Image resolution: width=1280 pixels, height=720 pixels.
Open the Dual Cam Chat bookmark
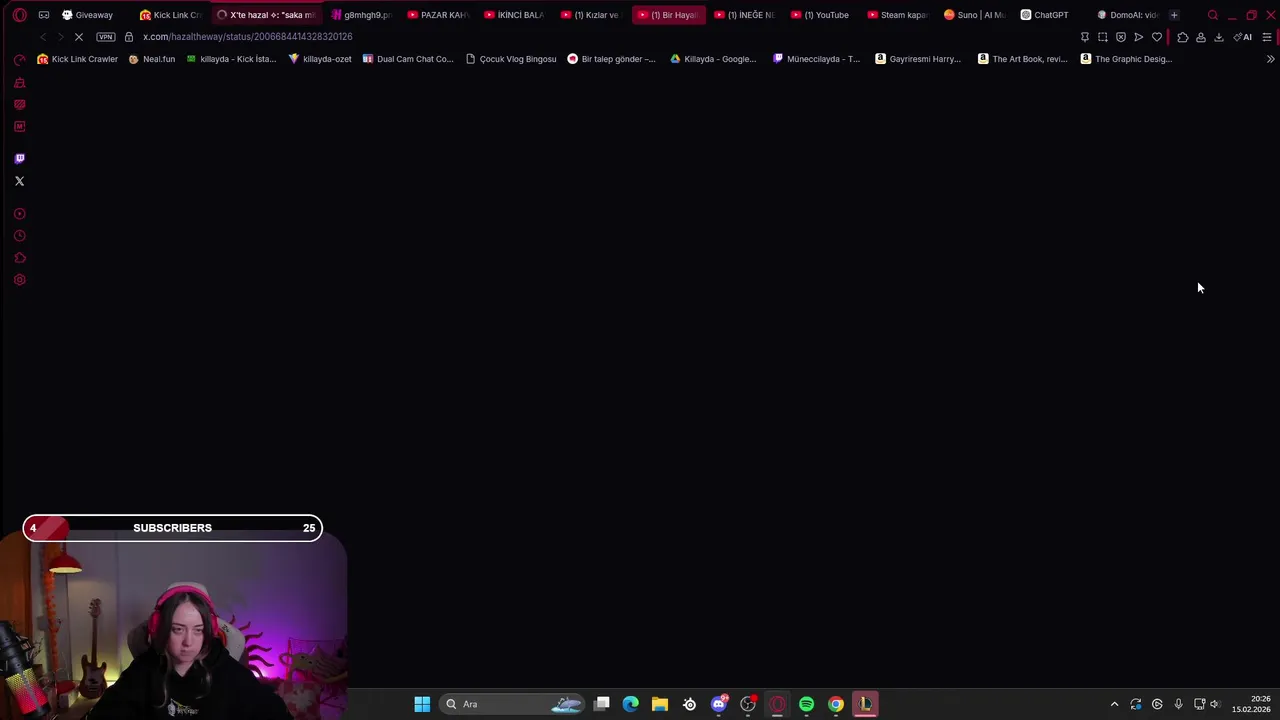[408, 59]
